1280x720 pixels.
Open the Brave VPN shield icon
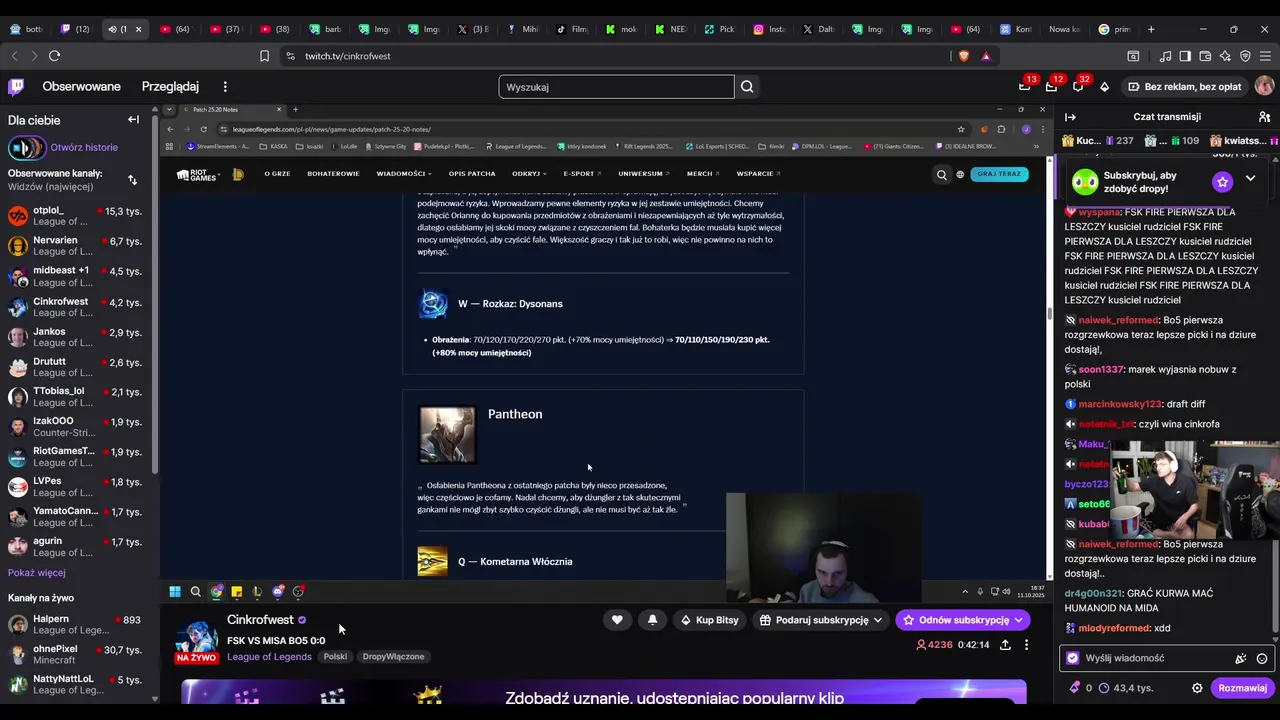(1245, 56)
